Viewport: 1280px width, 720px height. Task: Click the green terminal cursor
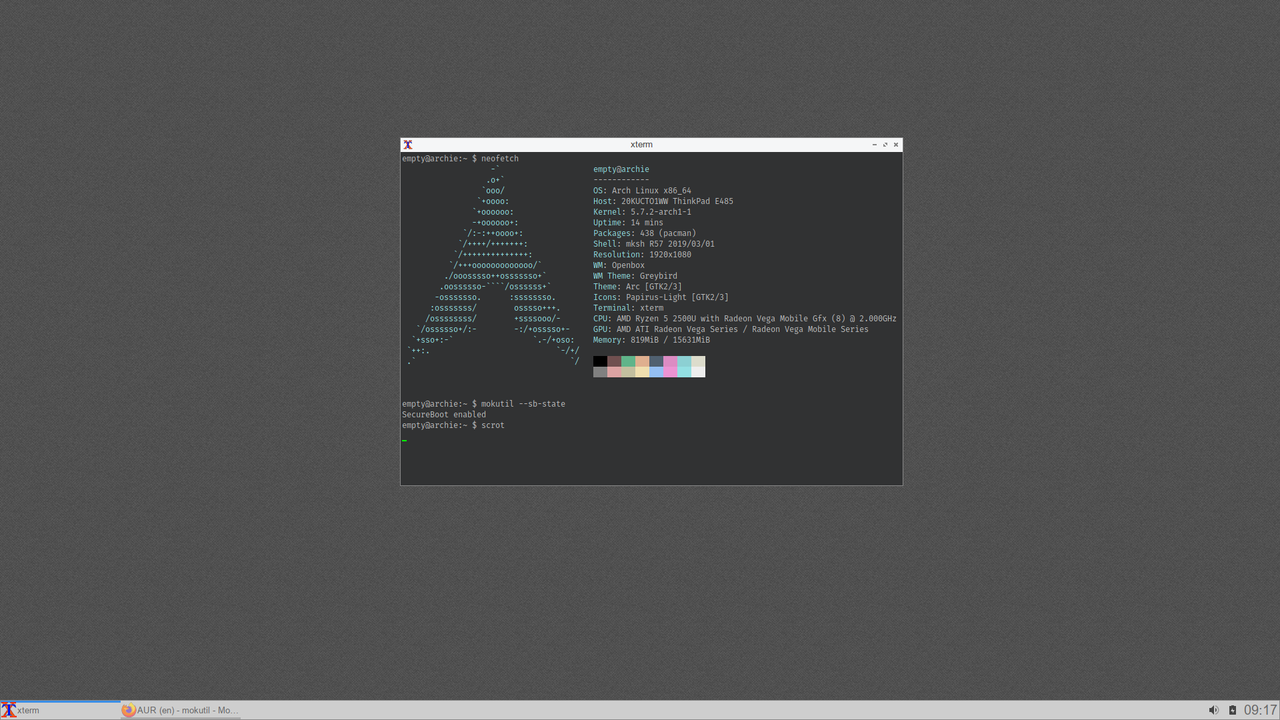(404, 439)
